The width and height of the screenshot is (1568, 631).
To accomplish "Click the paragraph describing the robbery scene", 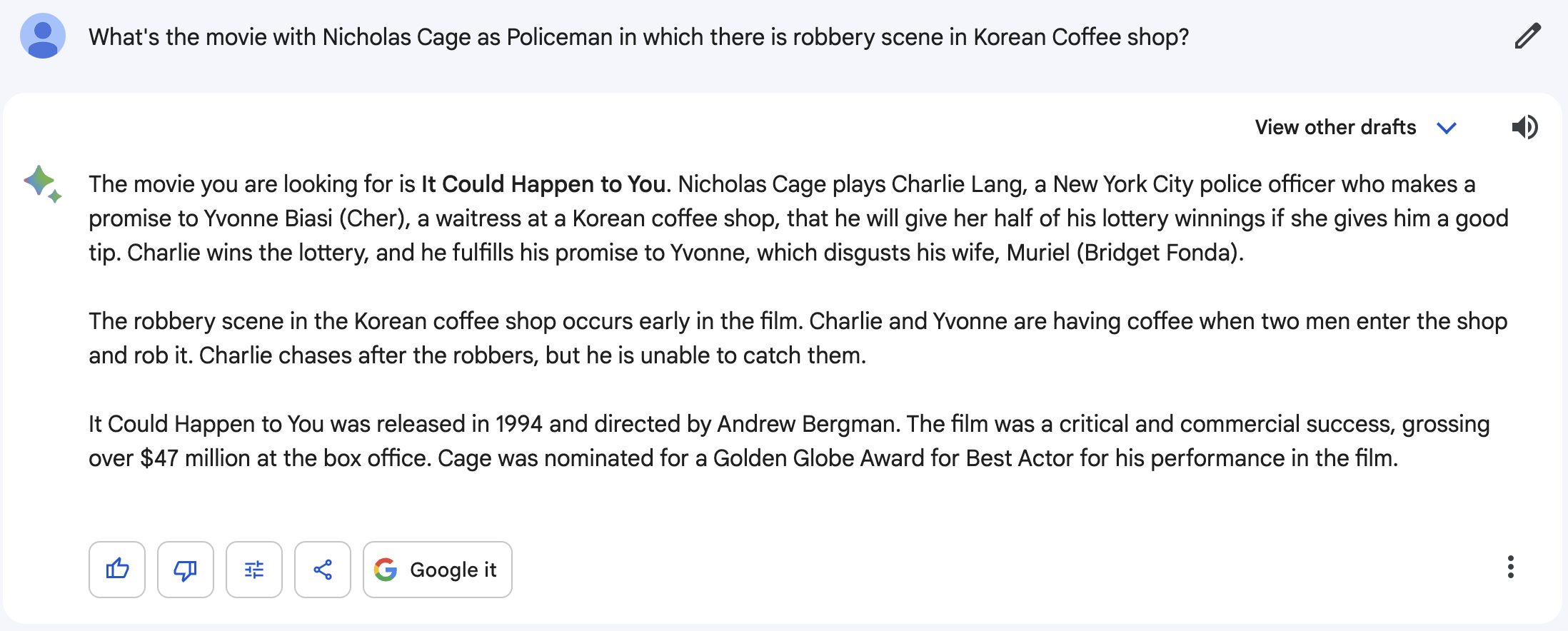I will tap(798, 338).
